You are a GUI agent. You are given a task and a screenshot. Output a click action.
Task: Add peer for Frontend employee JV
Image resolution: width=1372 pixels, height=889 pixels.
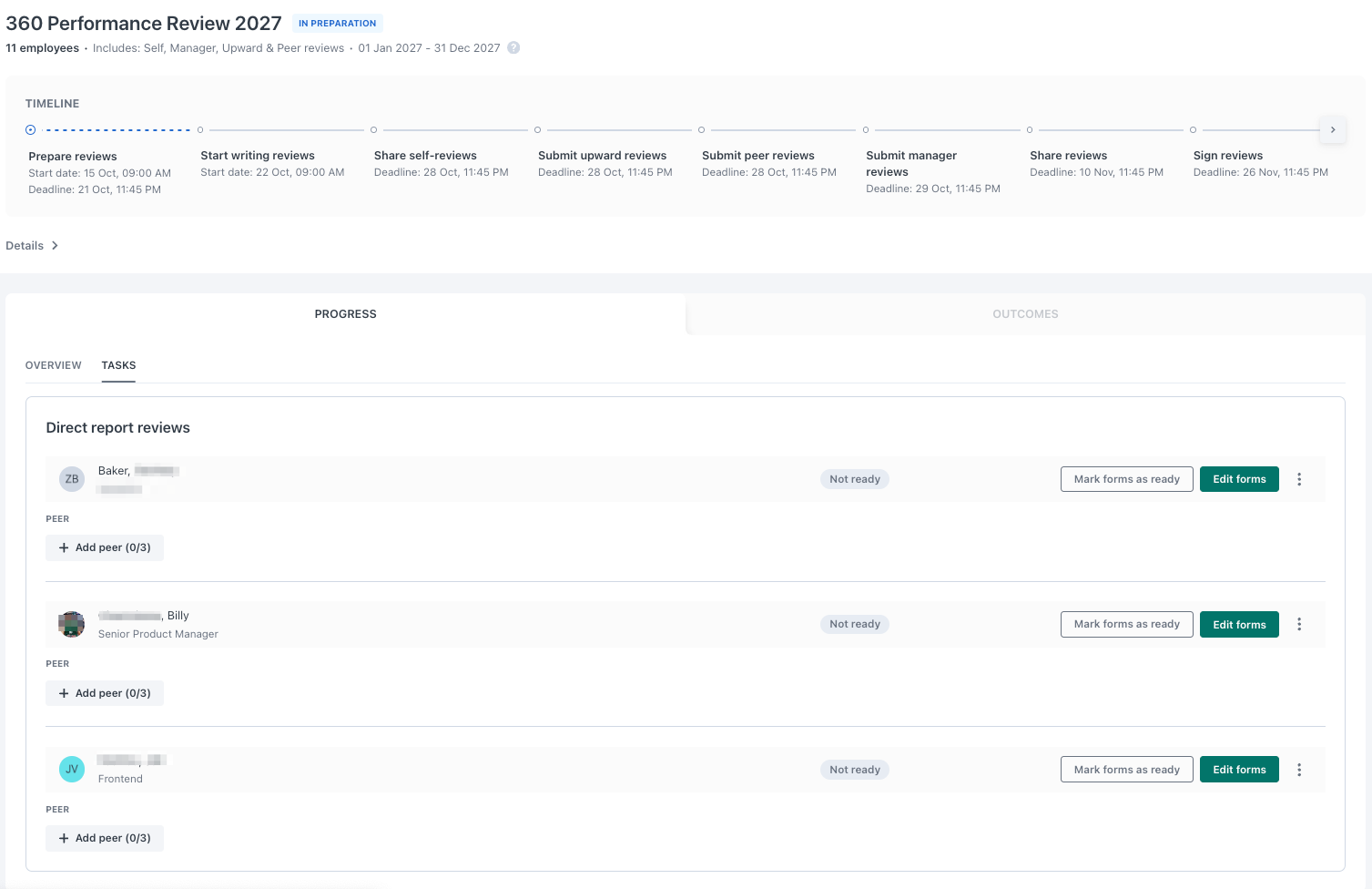click(x=105, y=838)
